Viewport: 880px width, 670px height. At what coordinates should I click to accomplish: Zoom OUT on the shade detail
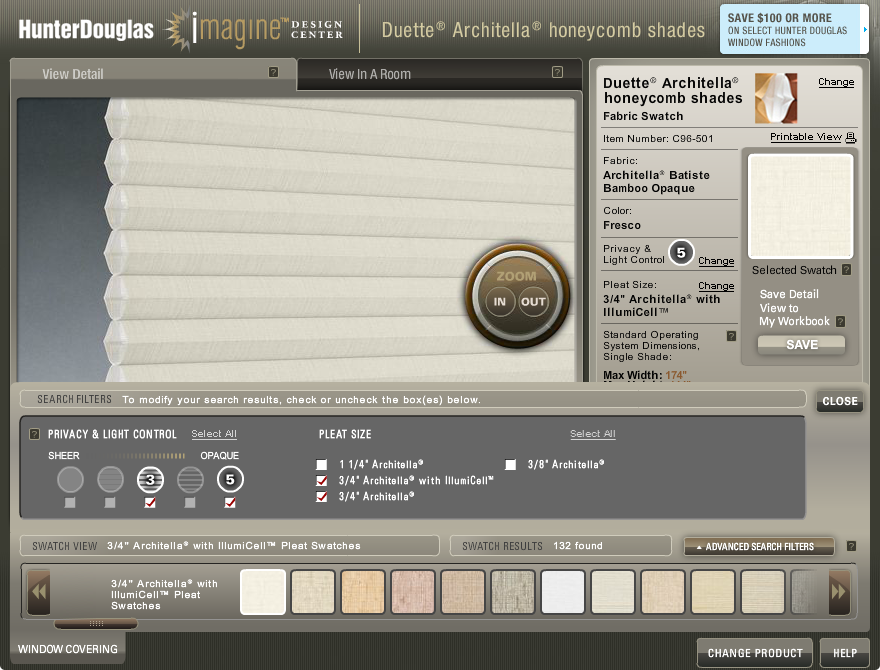pos(533,302)
